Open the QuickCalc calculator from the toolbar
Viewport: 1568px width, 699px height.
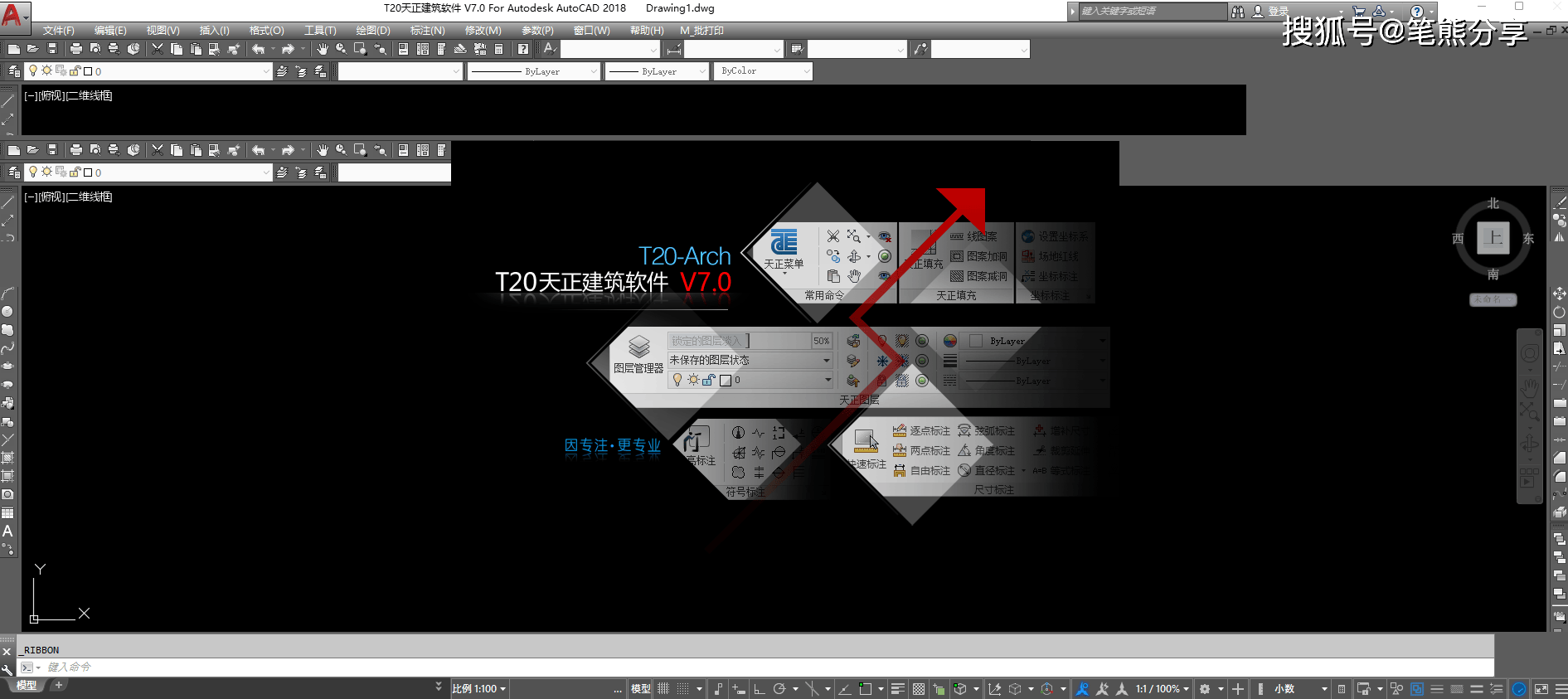coord(498,50)
